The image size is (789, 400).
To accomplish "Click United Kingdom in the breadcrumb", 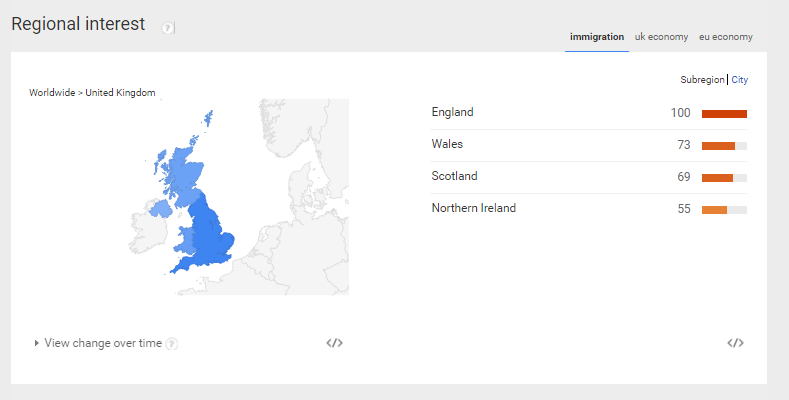I will [120, 93].
